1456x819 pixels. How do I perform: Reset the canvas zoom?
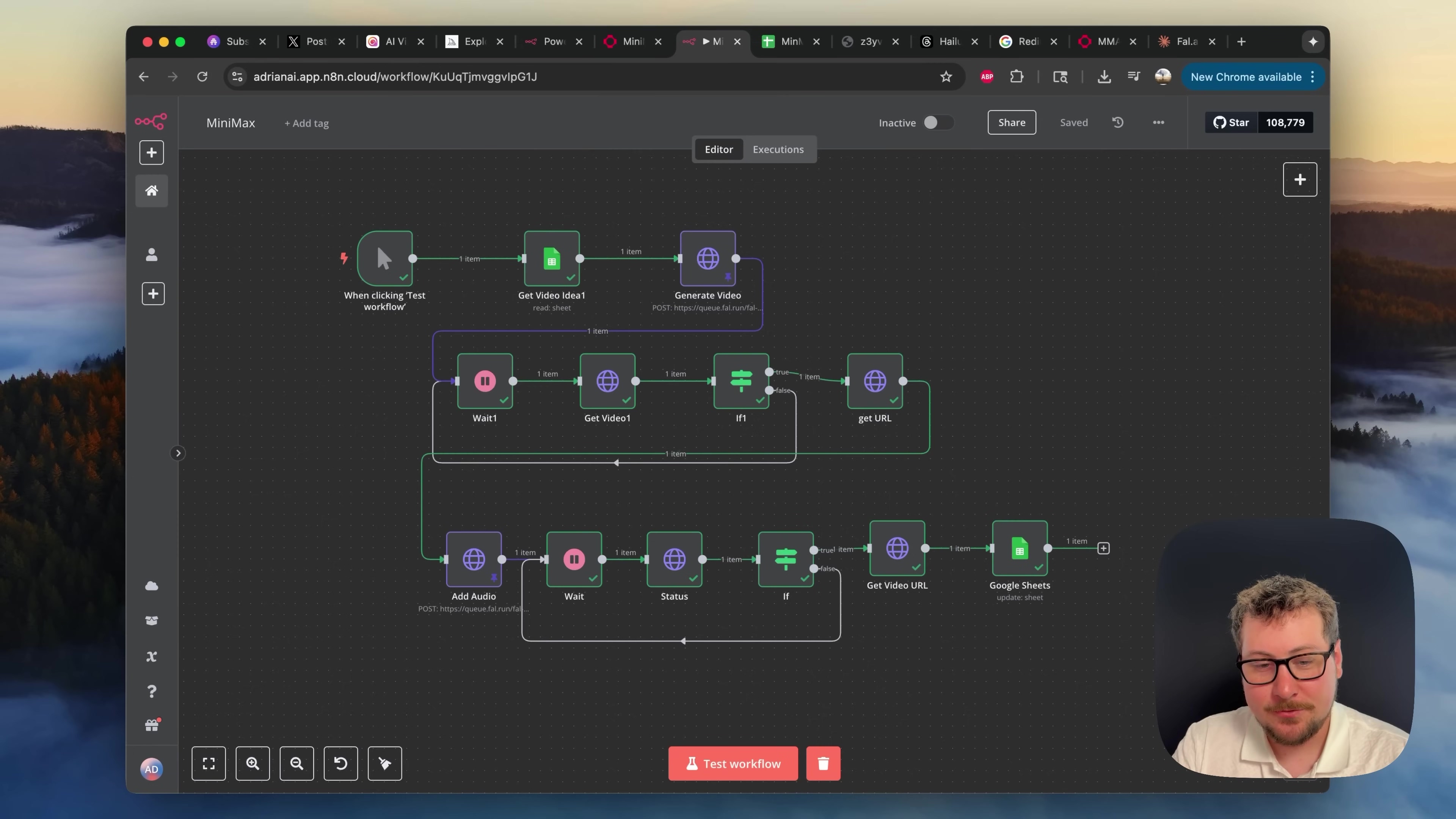[341, 764]
